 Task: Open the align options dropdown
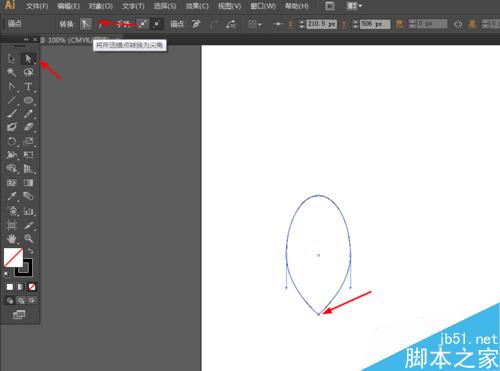(255, 24)
